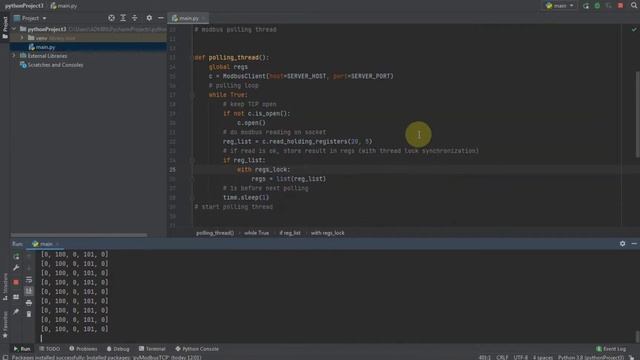Open the TODO tool window
Screen dimensions: 640x360
coord(50,349)
